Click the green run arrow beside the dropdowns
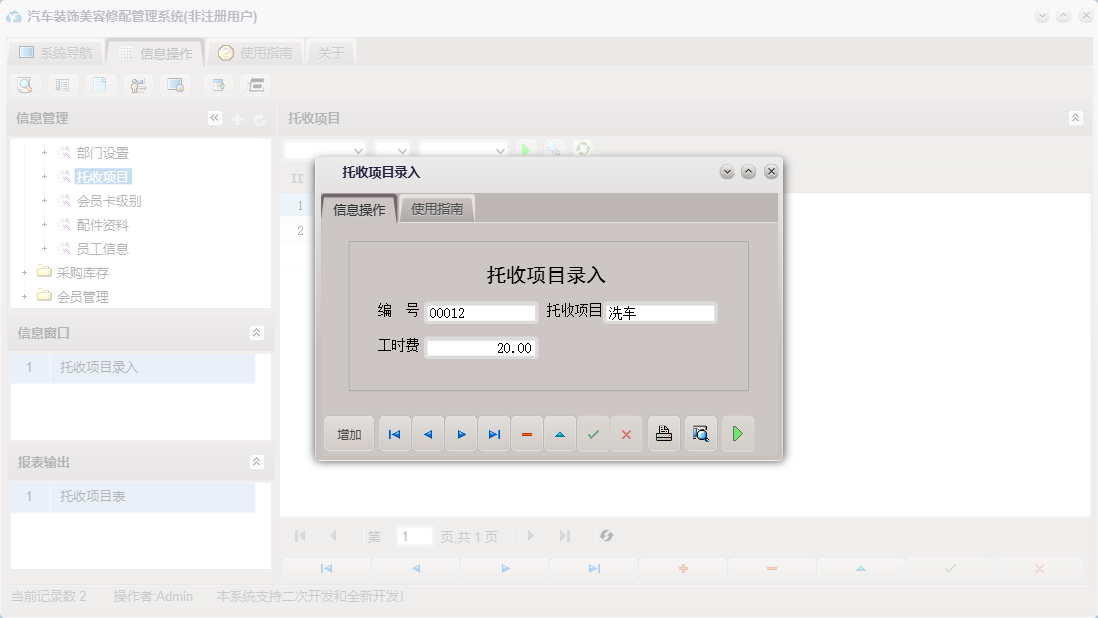 (527, 149)
